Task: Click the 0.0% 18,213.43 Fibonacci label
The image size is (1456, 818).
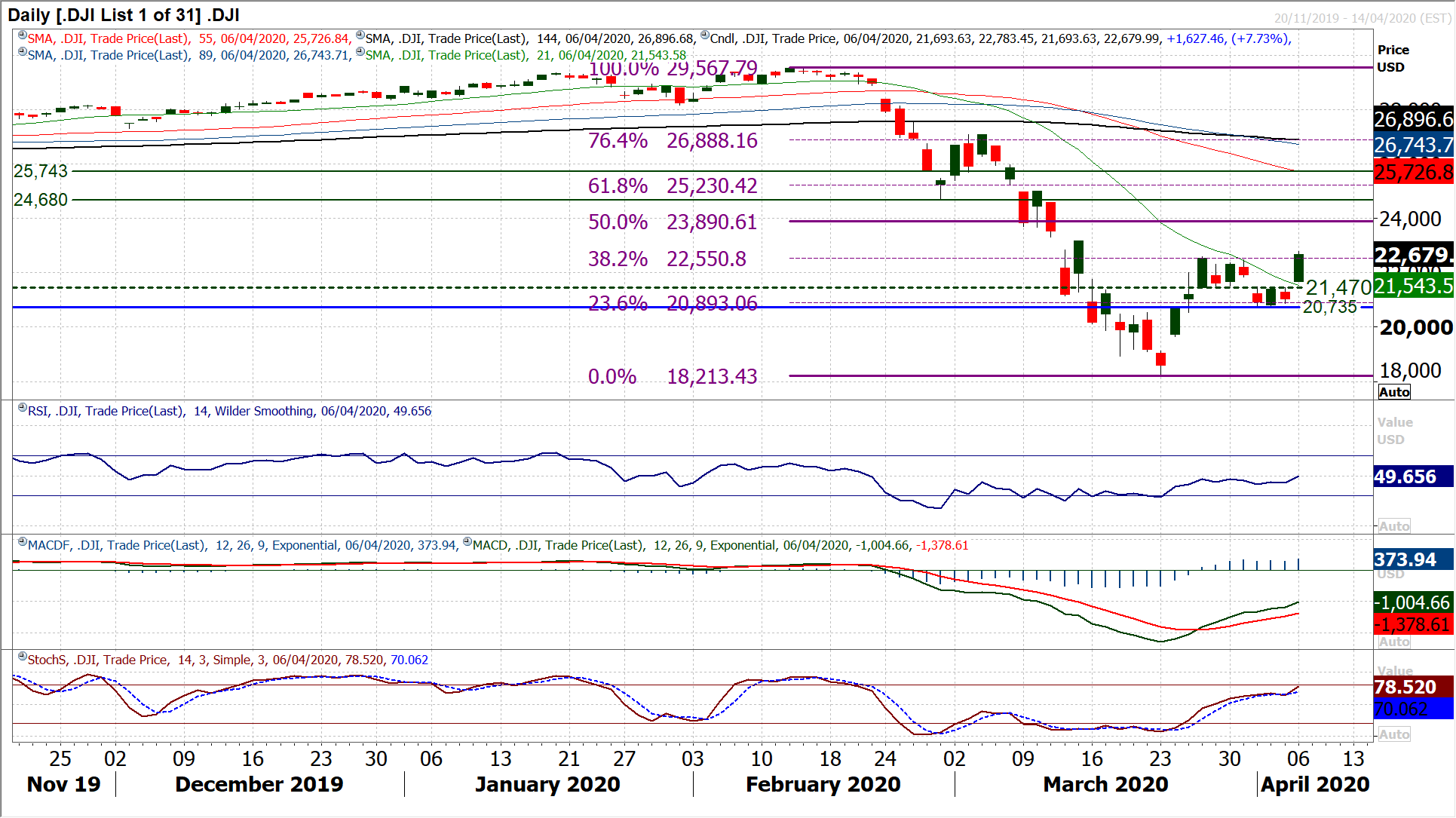Action: pos(673,376)
